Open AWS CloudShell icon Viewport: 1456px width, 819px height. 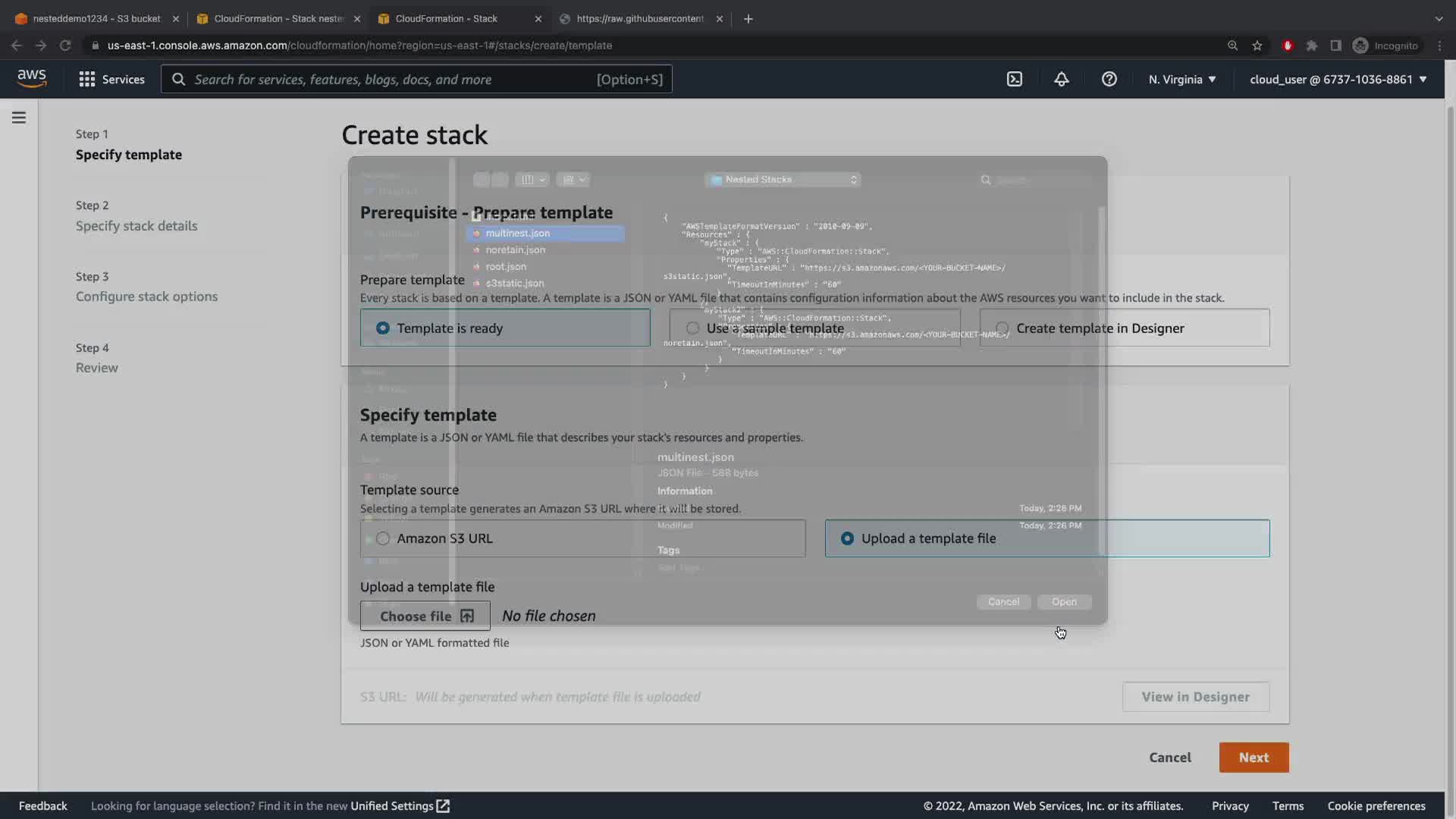coord(1014,79)
